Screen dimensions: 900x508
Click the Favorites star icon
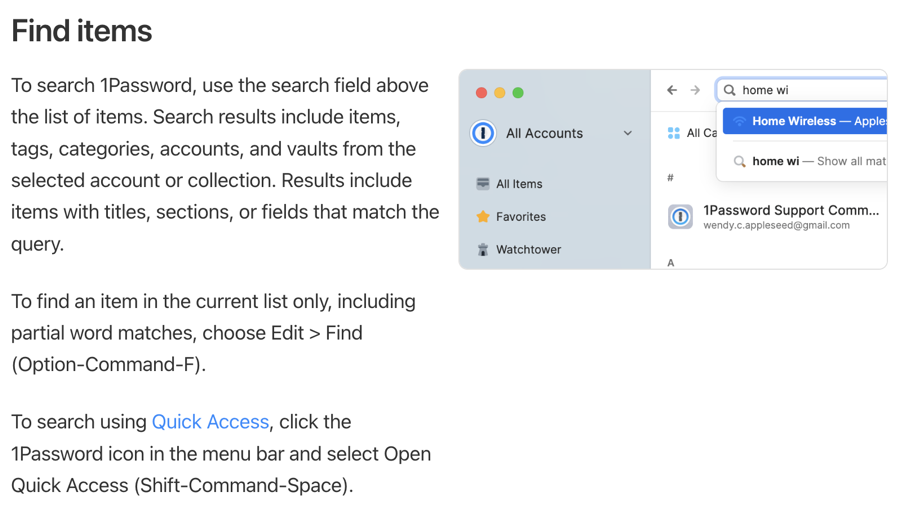coord(483,216)
